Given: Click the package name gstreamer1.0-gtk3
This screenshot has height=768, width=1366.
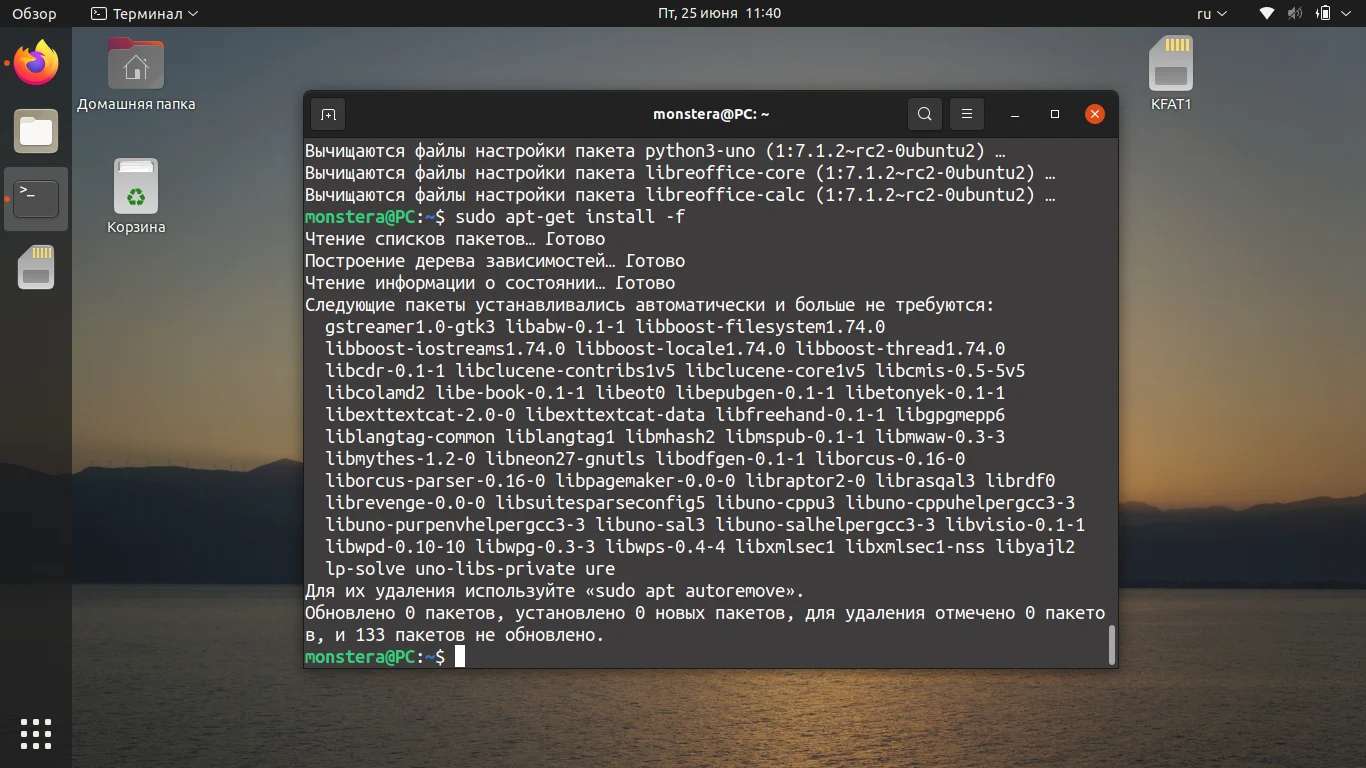Looking at the screenshot, I should (410, 327).
